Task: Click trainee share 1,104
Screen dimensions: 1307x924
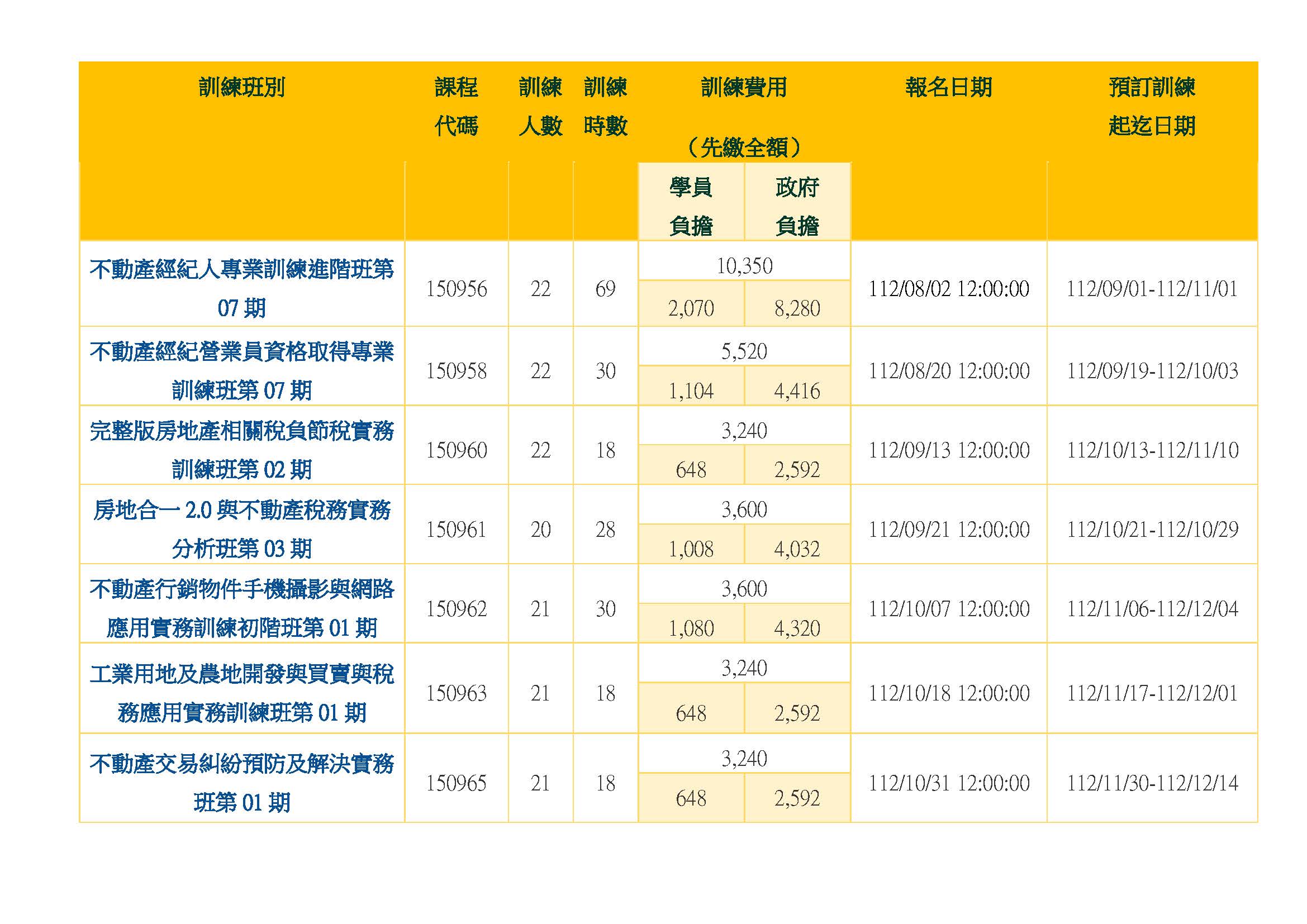Action: 691,391
